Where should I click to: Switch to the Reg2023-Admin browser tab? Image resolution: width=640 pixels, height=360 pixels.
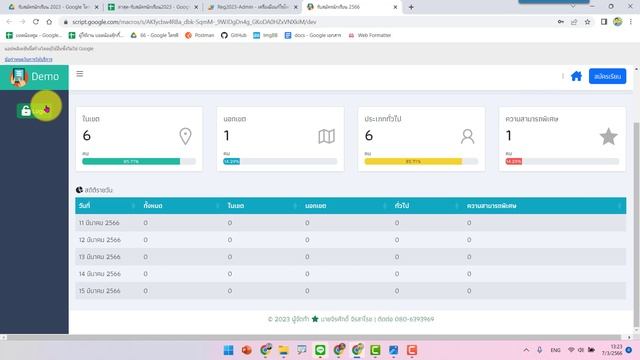point(252,7)
